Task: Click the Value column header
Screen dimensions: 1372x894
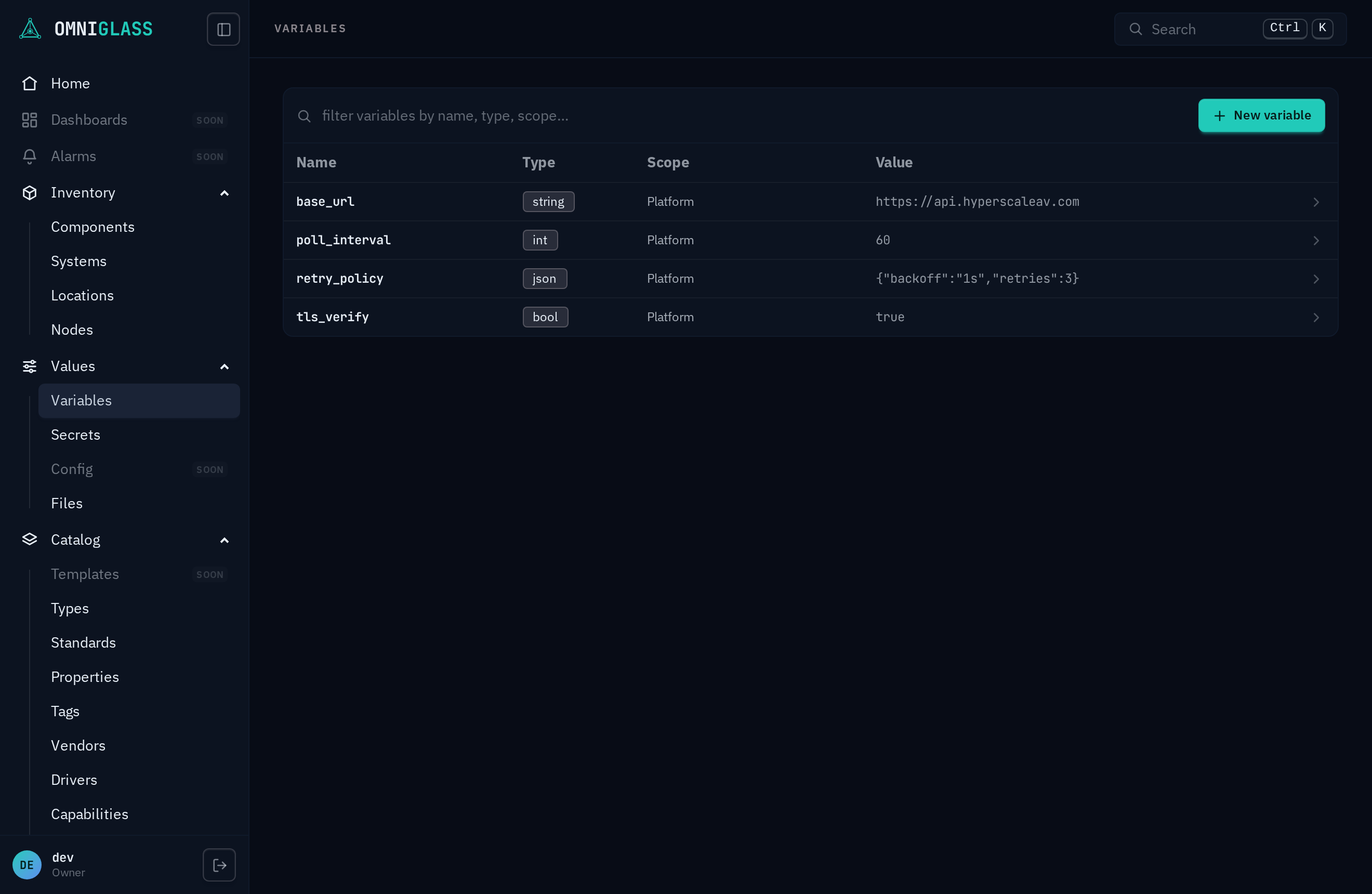Action: [893, 163]
